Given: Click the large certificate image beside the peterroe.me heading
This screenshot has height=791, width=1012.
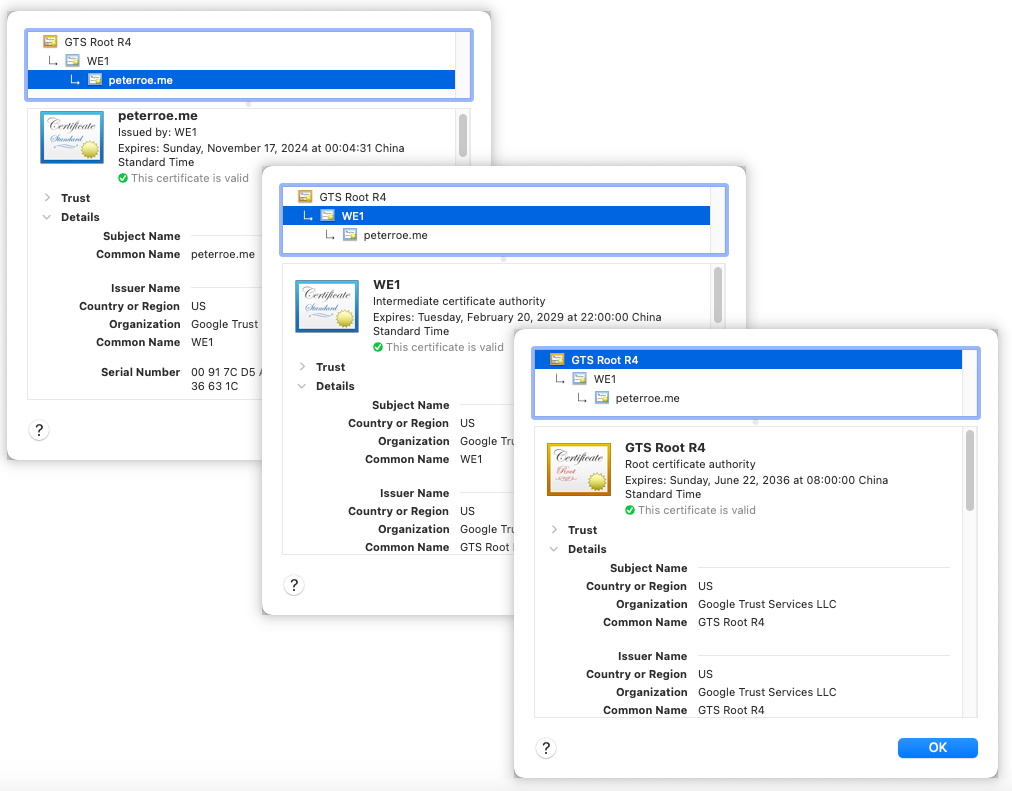Looking at the screenshot, I should click(72, 137).
